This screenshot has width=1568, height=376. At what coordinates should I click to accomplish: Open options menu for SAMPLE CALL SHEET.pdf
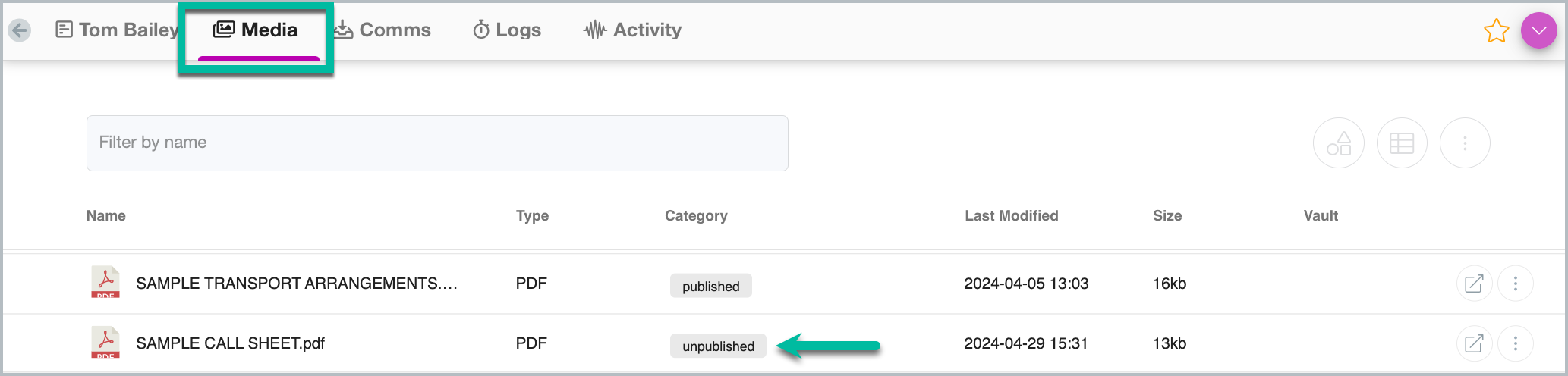click(x=1516, y=343)
